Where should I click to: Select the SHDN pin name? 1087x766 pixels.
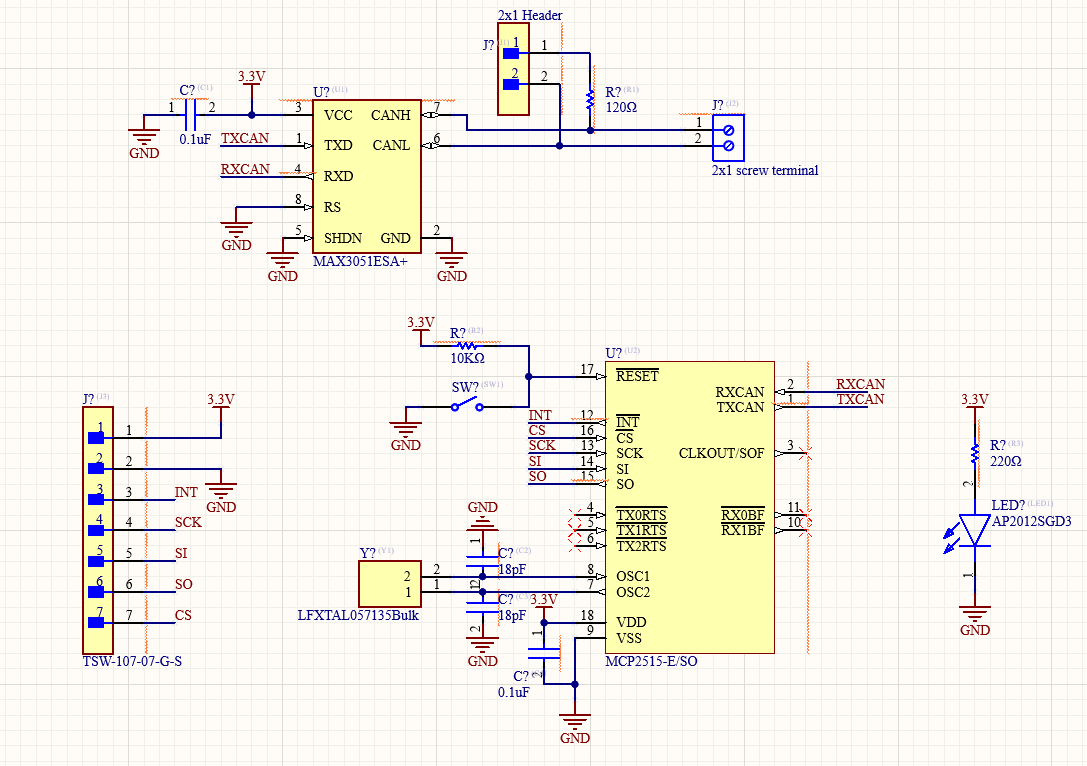coord(342,238)
